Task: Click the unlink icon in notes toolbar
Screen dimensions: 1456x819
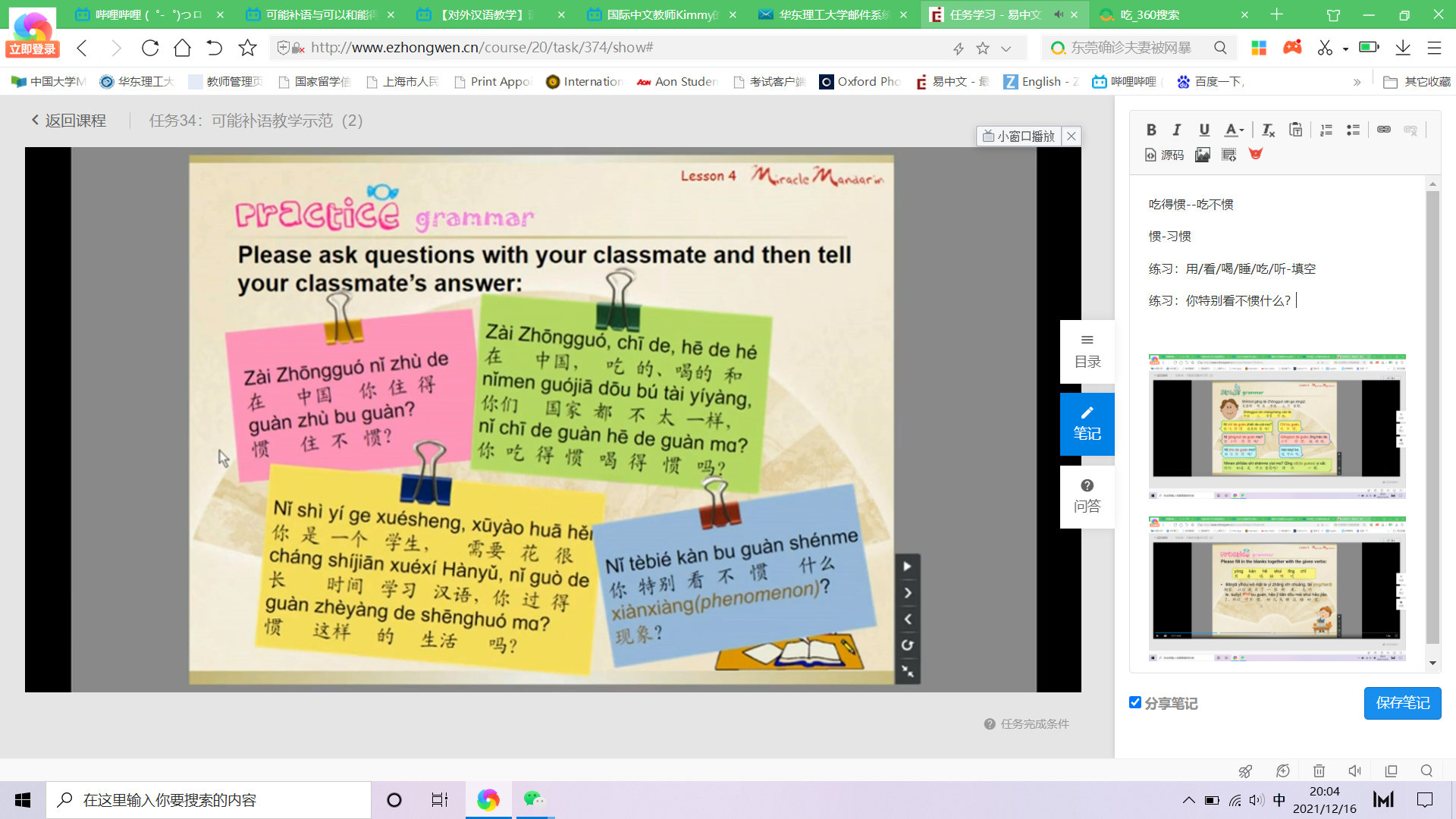Action: pyautogui.click(x=1410, y=130)
